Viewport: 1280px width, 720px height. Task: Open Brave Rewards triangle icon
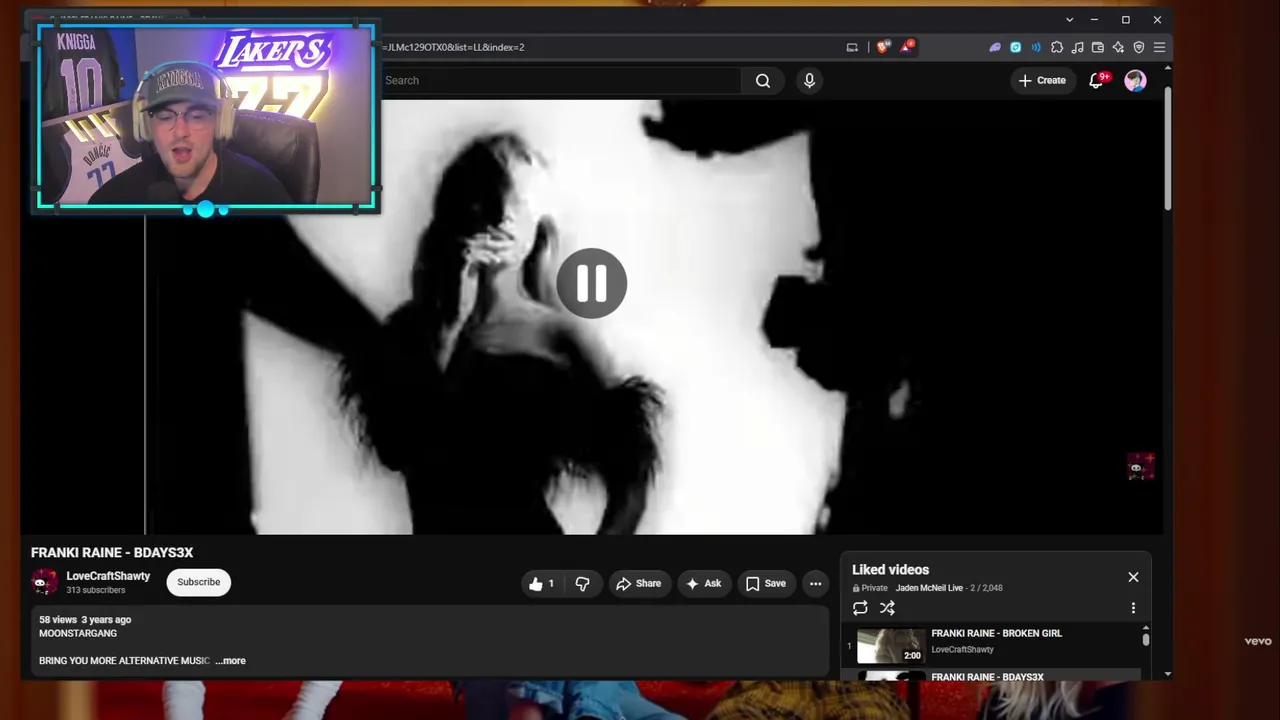coord(906,47)
